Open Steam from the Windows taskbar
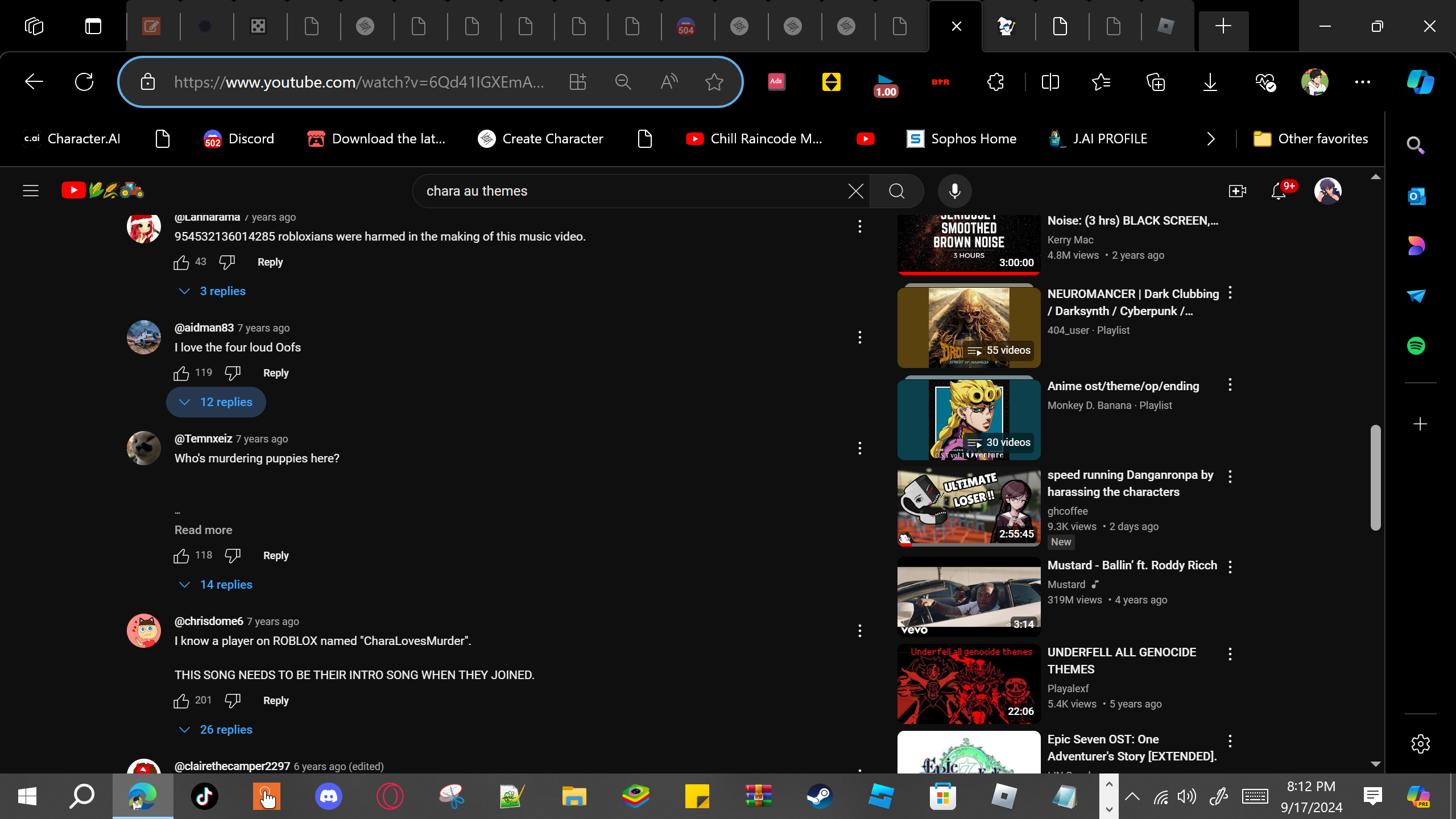This screenshot has width=1456, height=819. tap(820, 796)
